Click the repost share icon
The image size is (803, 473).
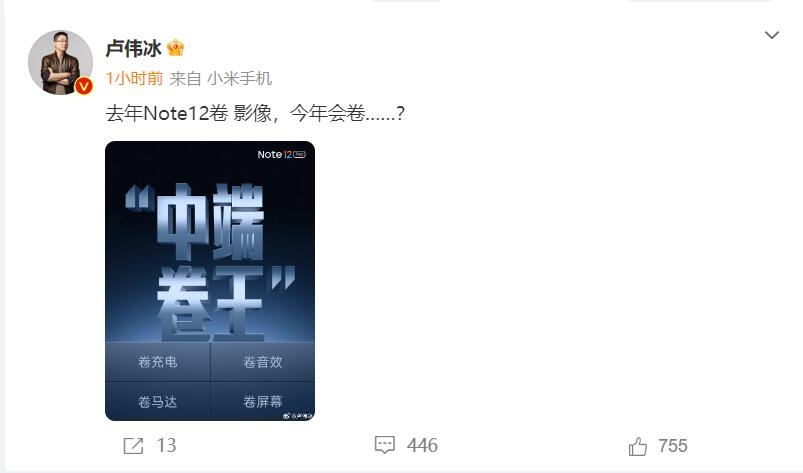[x=133, y=446]
